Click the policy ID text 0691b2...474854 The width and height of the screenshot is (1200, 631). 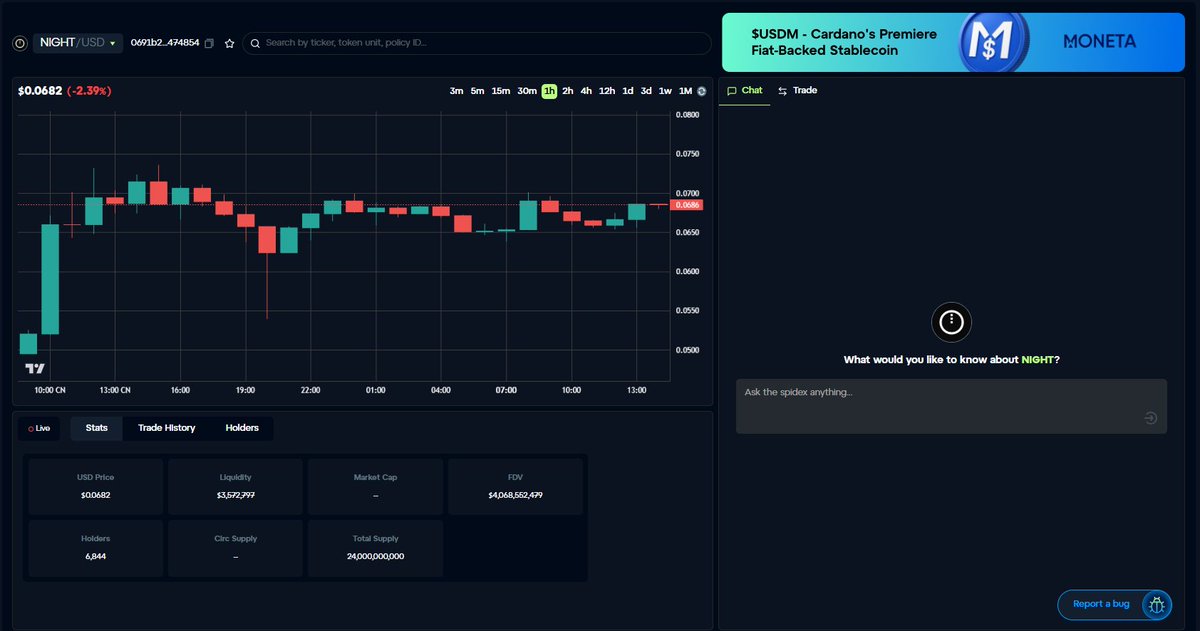click(165, 43)
